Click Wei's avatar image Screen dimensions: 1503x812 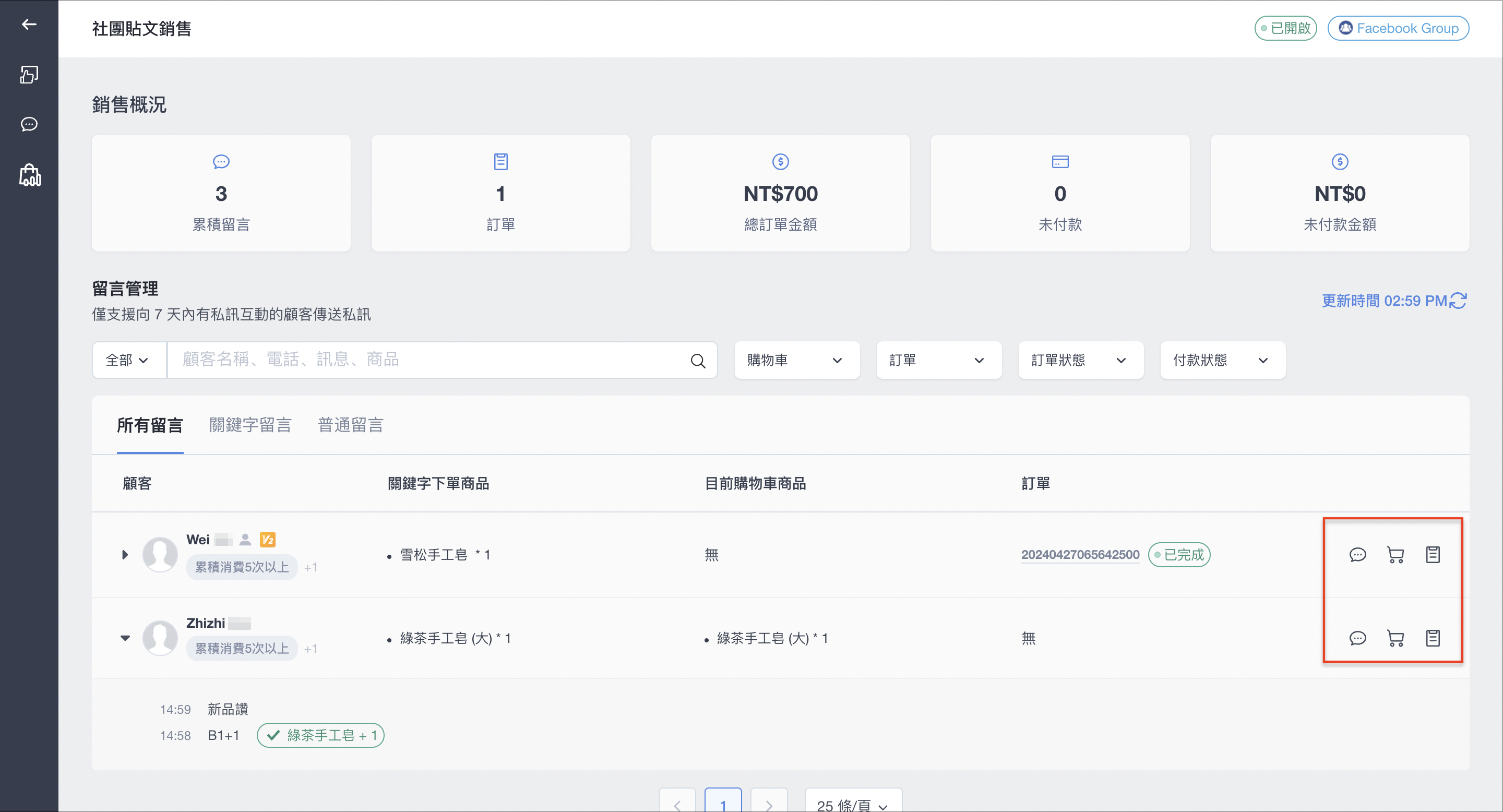point(160,554)
